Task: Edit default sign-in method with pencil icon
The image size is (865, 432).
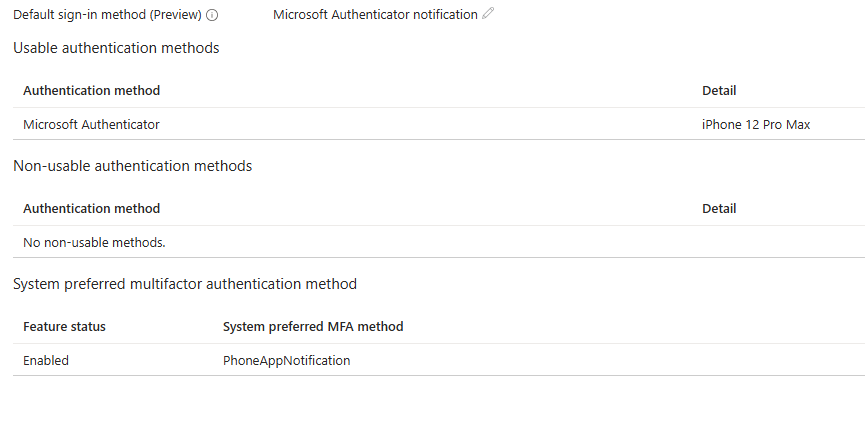Action: [x=488, y=14]
